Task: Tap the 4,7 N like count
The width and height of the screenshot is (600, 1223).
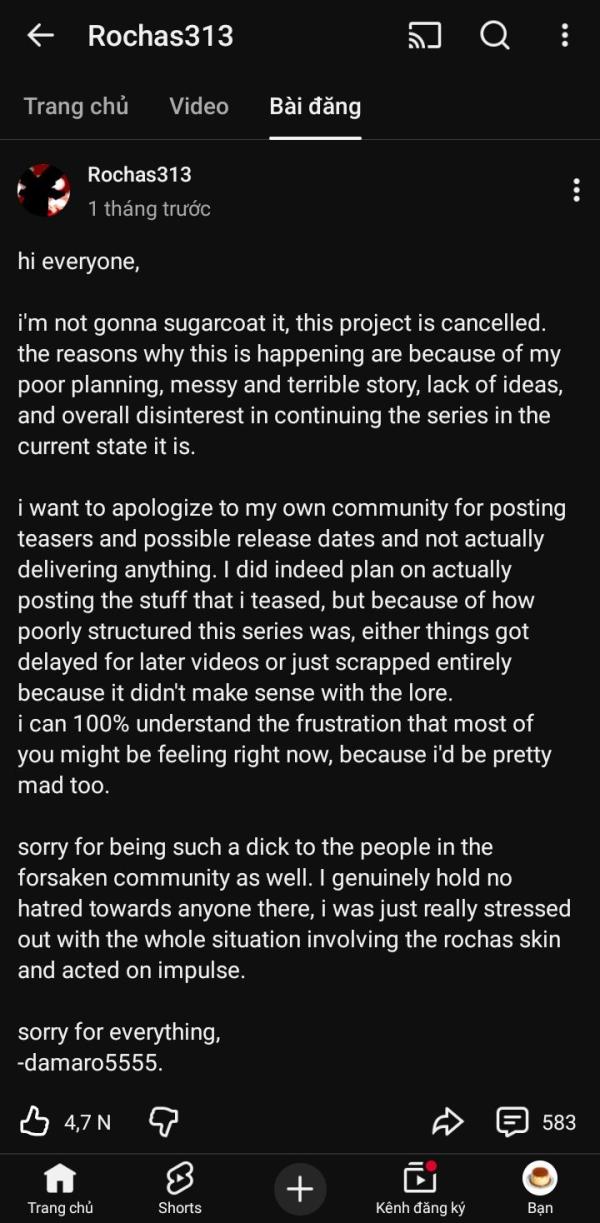Action: coord(88,1123)
